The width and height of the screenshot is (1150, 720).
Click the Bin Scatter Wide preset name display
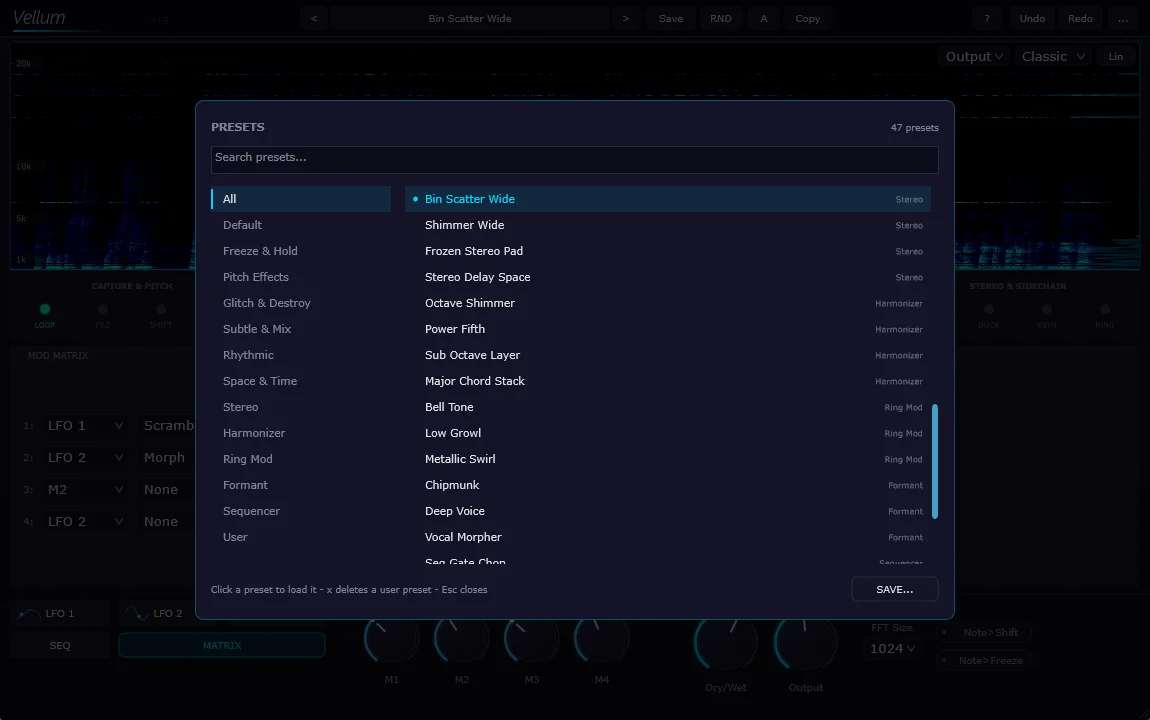click(469, 18)
